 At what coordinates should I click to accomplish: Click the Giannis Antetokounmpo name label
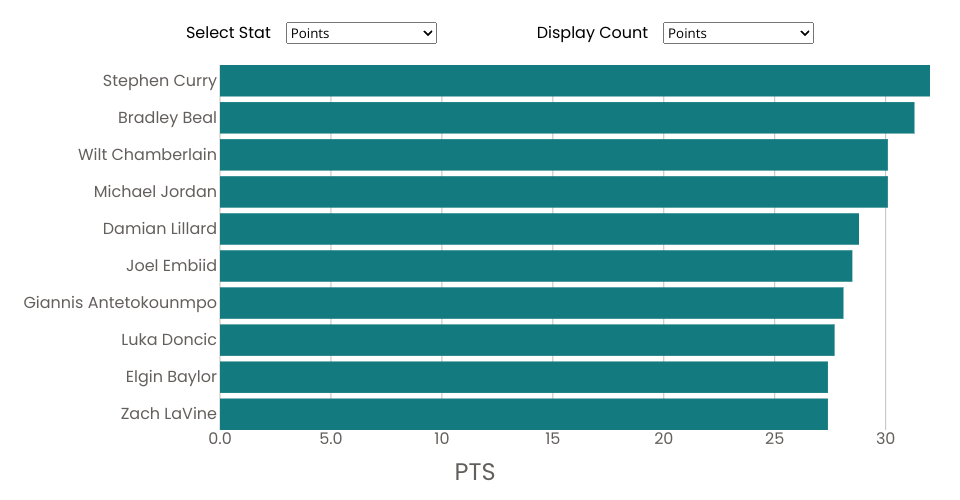point(120,303)
